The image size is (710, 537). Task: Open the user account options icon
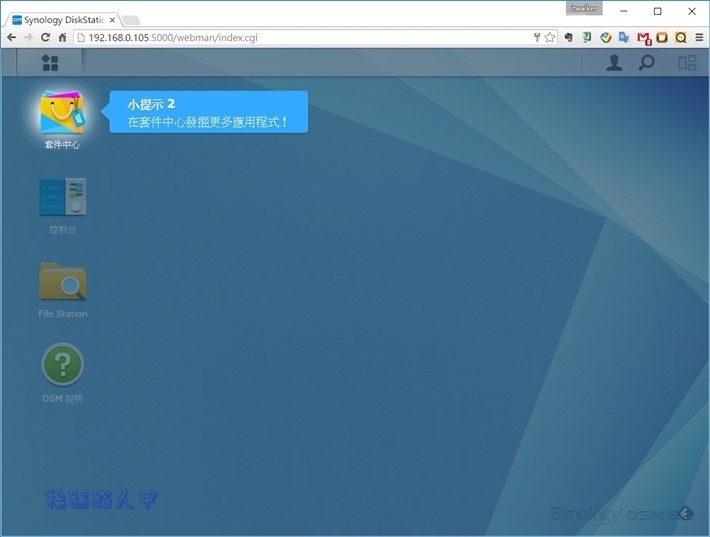614,62
